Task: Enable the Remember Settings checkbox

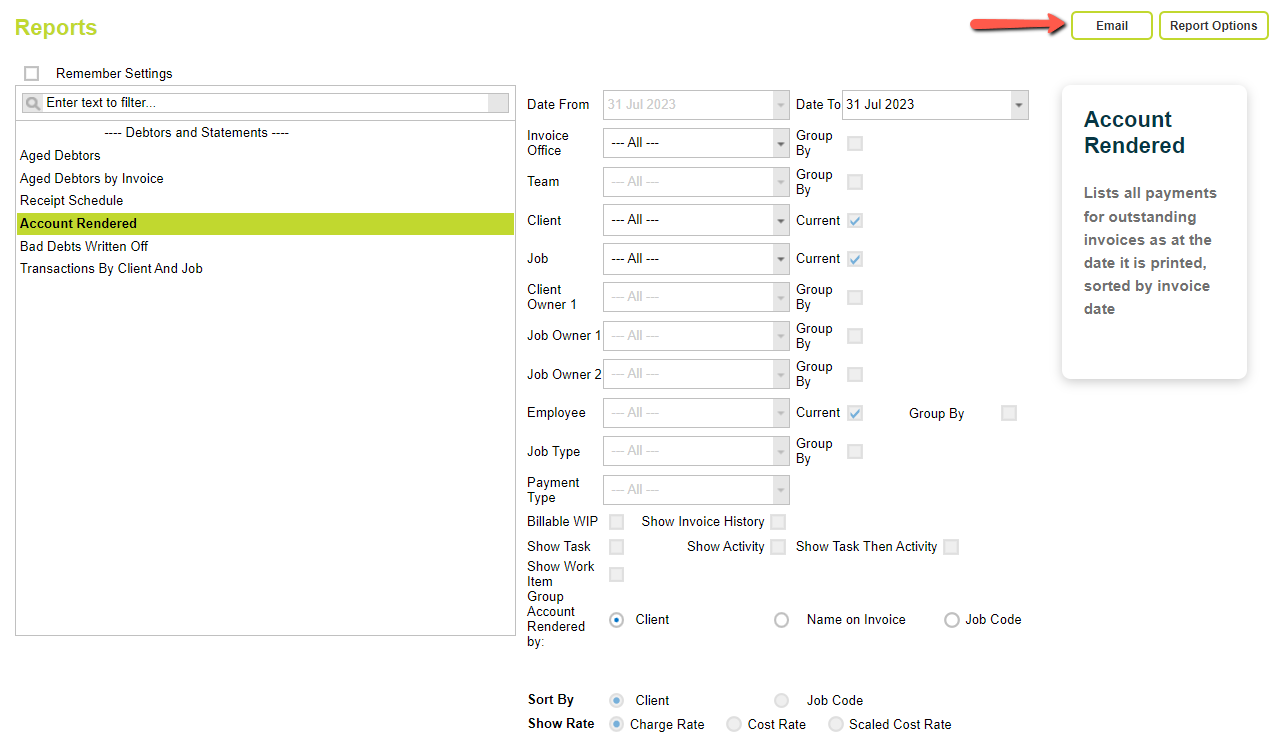Action: (31, 73)
